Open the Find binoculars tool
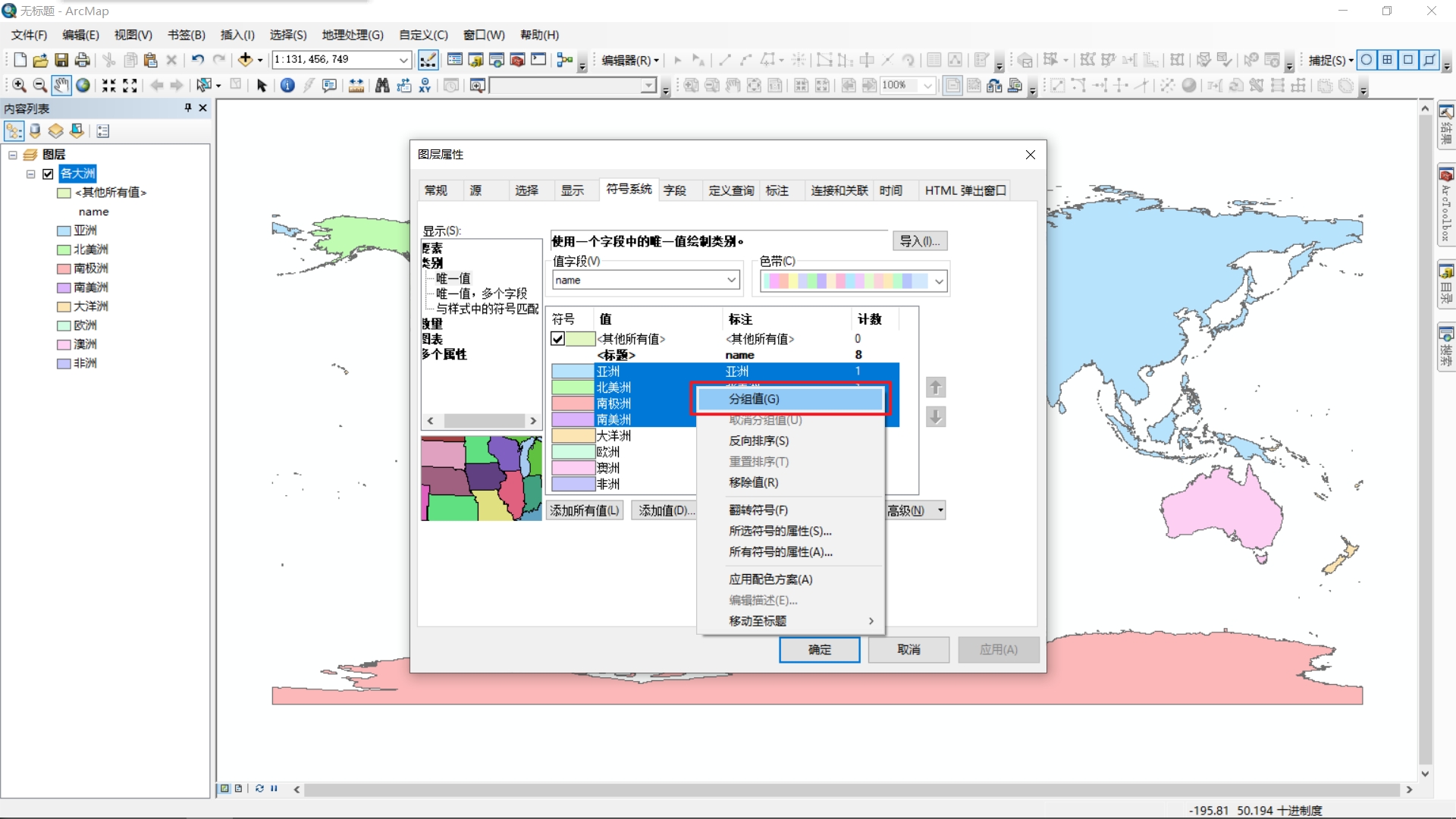 (382, 86)
